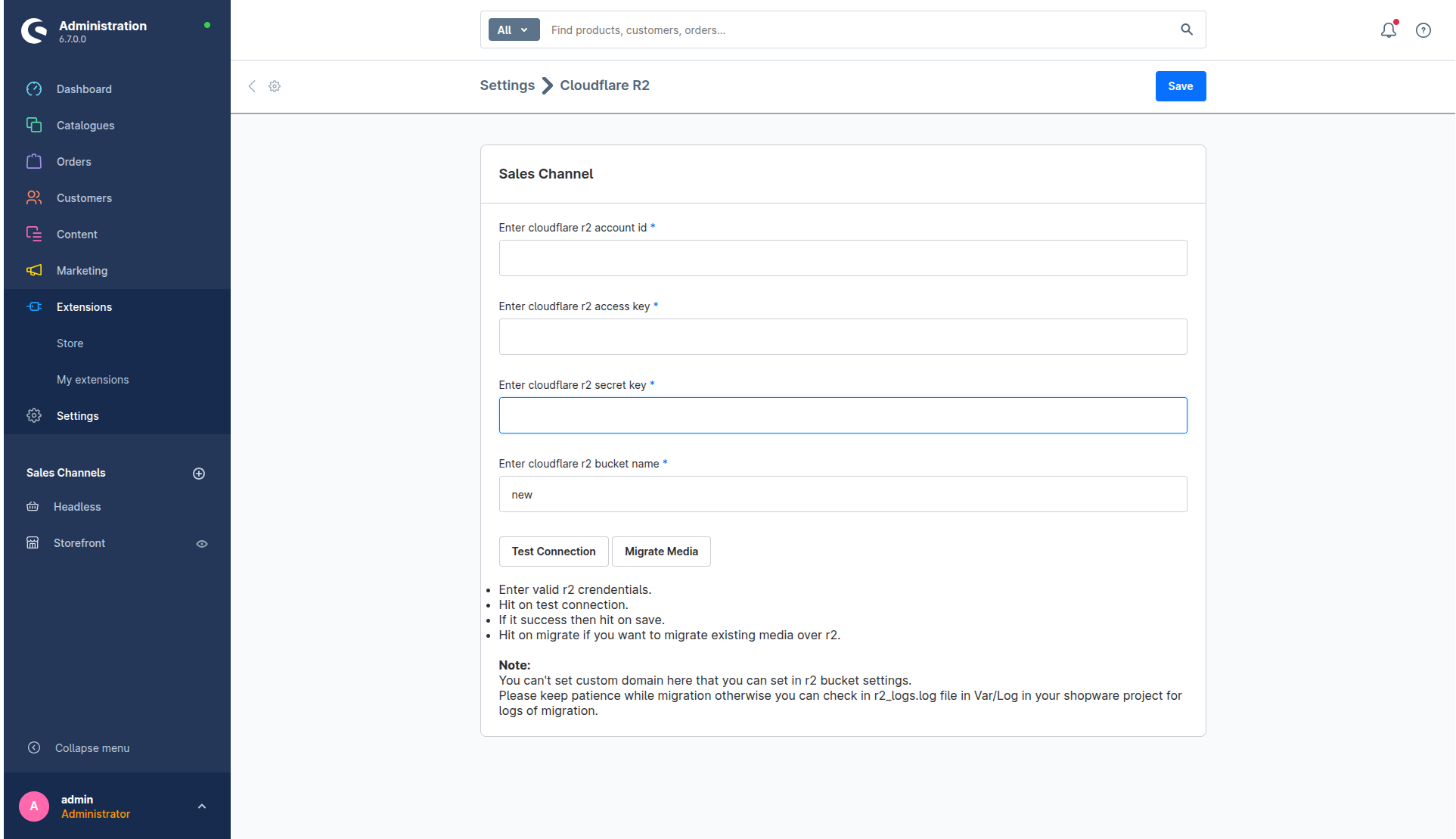Select Settings label in the sidebar
Viewport: 1456px width, 839px height.
[x=78, y=416]
